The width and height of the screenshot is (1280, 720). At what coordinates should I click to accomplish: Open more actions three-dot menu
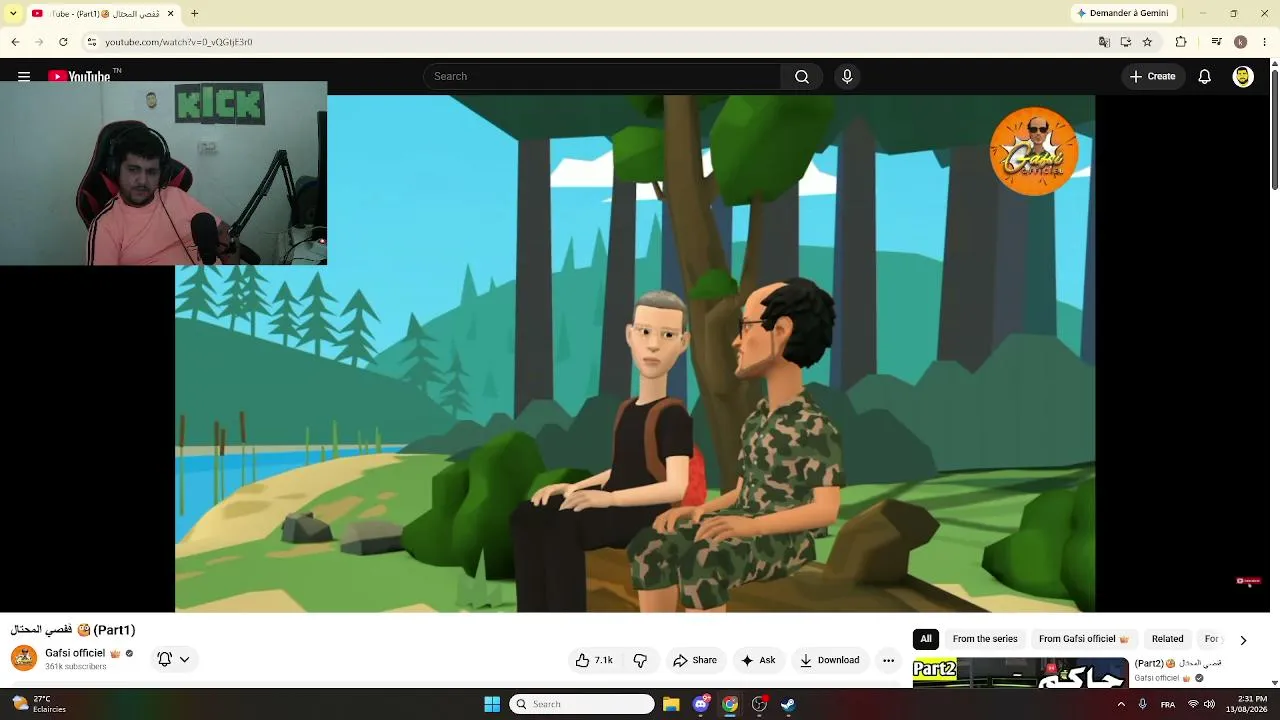888,660
